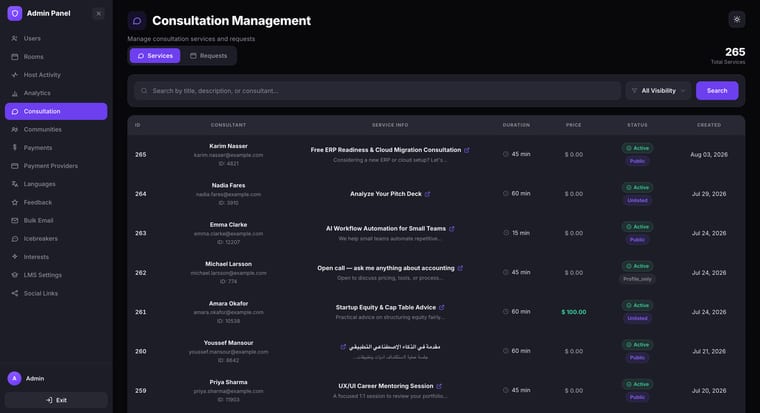Go to Rooms in the sidebar
Screen dimensions: 760x413
tap(56, 57)
